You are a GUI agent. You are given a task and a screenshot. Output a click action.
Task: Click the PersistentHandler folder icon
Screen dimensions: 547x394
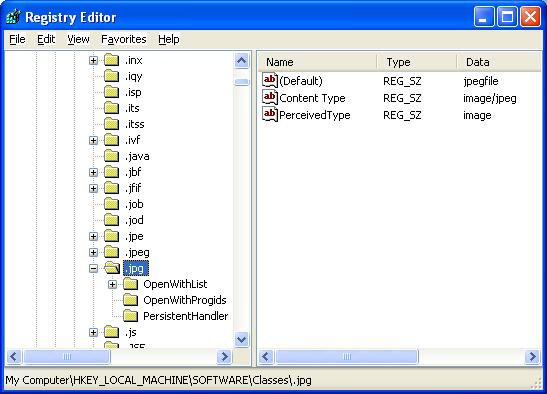[x=130, y=316]
